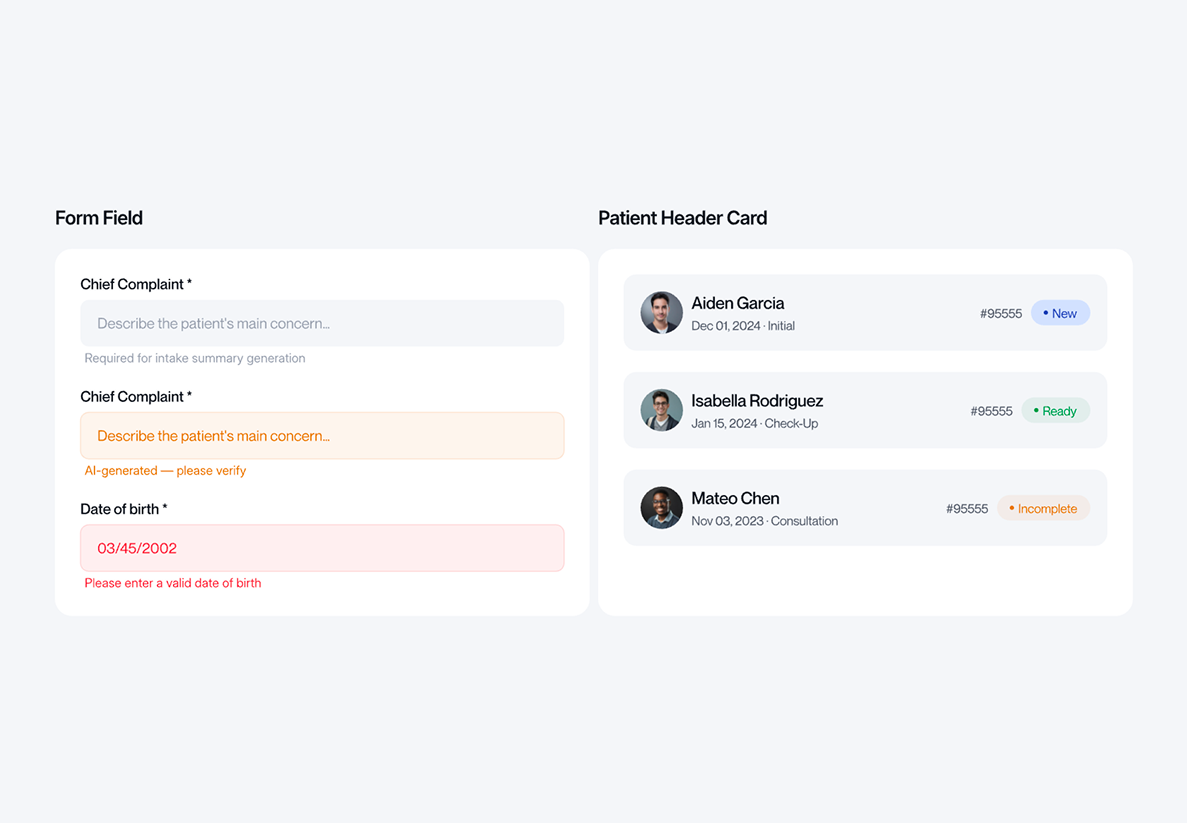Screen dimensions: 1187x823
Task: Click Aiden Garcia's avatar photo
Action: point(662,313)
